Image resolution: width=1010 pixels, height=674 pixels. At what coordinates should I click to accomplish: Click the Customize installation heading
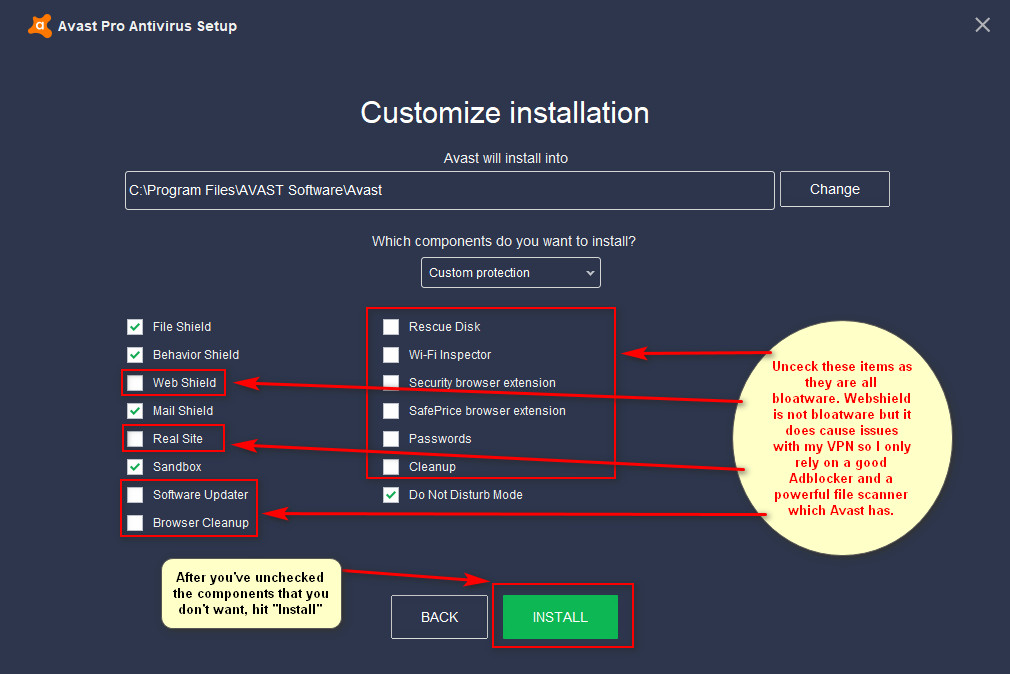[505, 113]
